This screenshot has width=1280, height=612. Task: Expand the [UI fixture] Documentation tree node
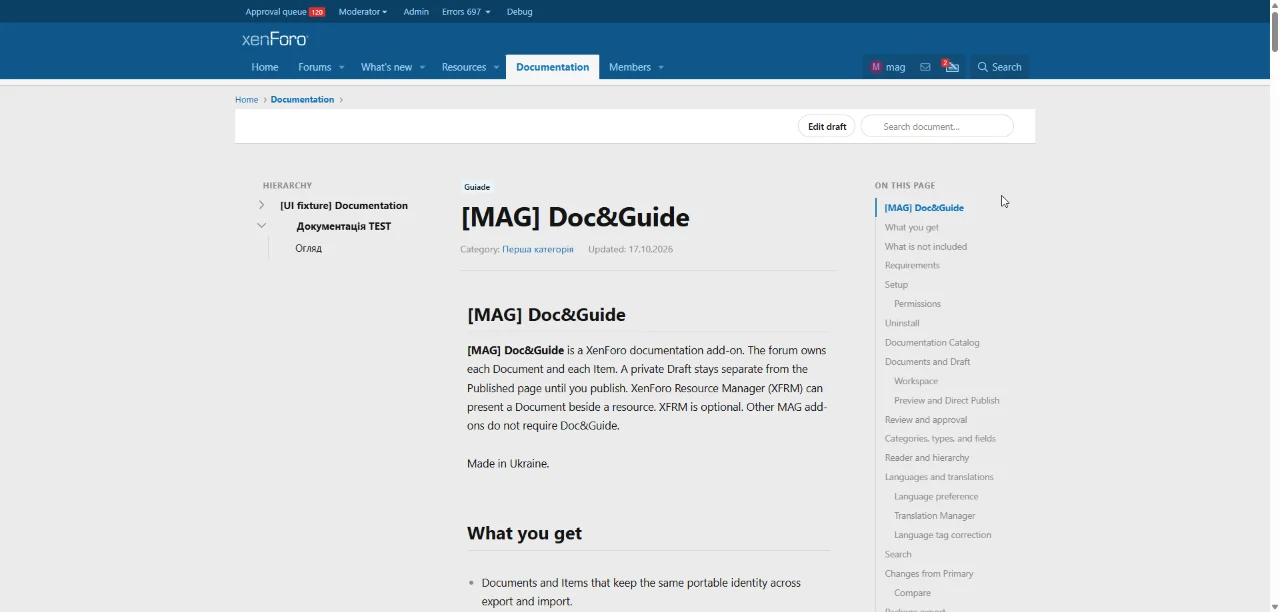click(x=261, y=206)
